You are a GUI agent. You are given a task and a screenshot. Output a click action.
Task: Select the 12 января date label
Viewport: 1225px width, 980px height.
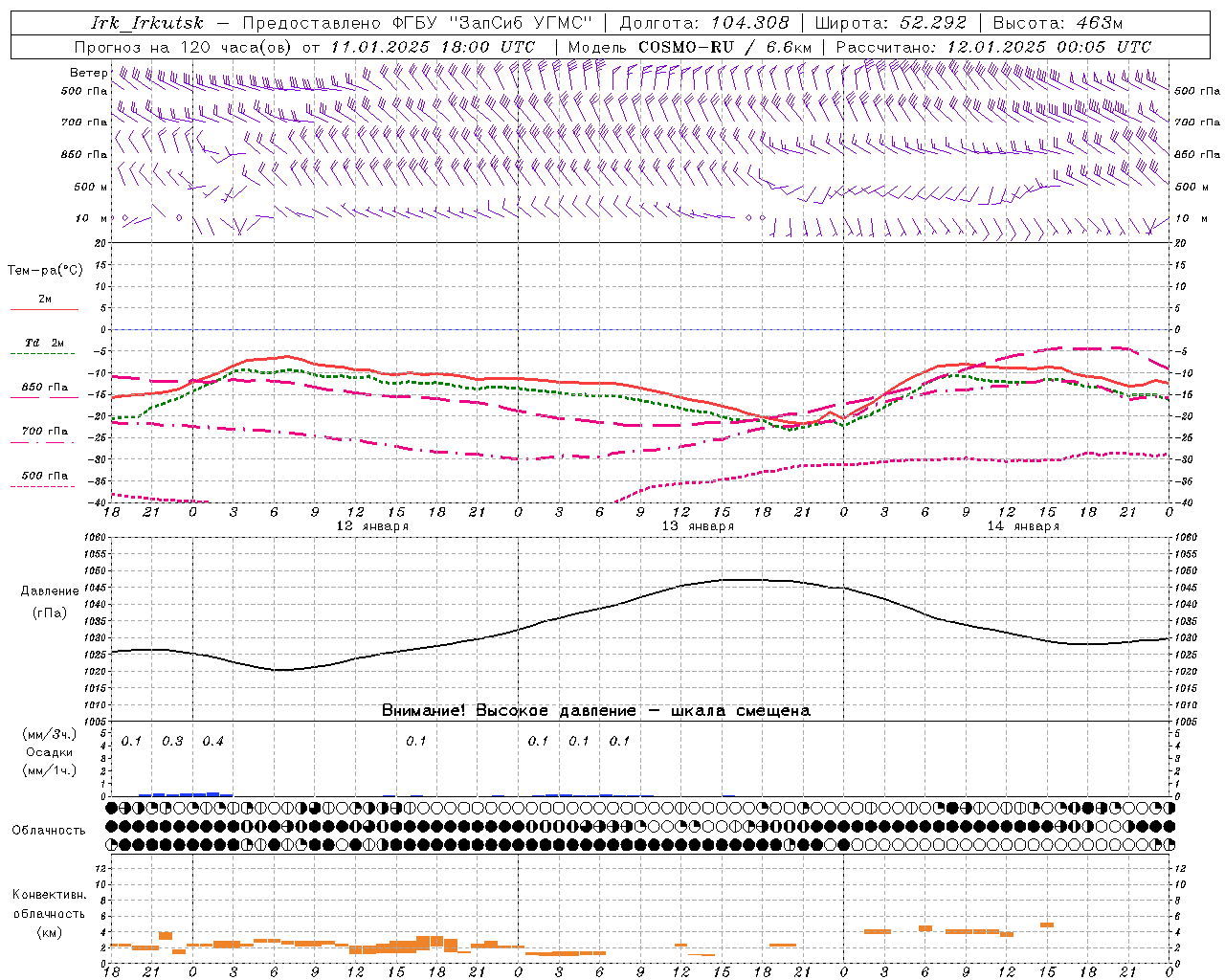372,526
